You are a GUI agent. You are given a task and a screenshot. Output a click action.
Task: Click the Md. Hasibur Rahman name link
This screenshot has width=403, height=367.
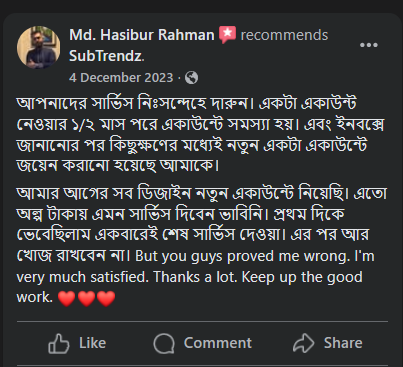[142, 35]
